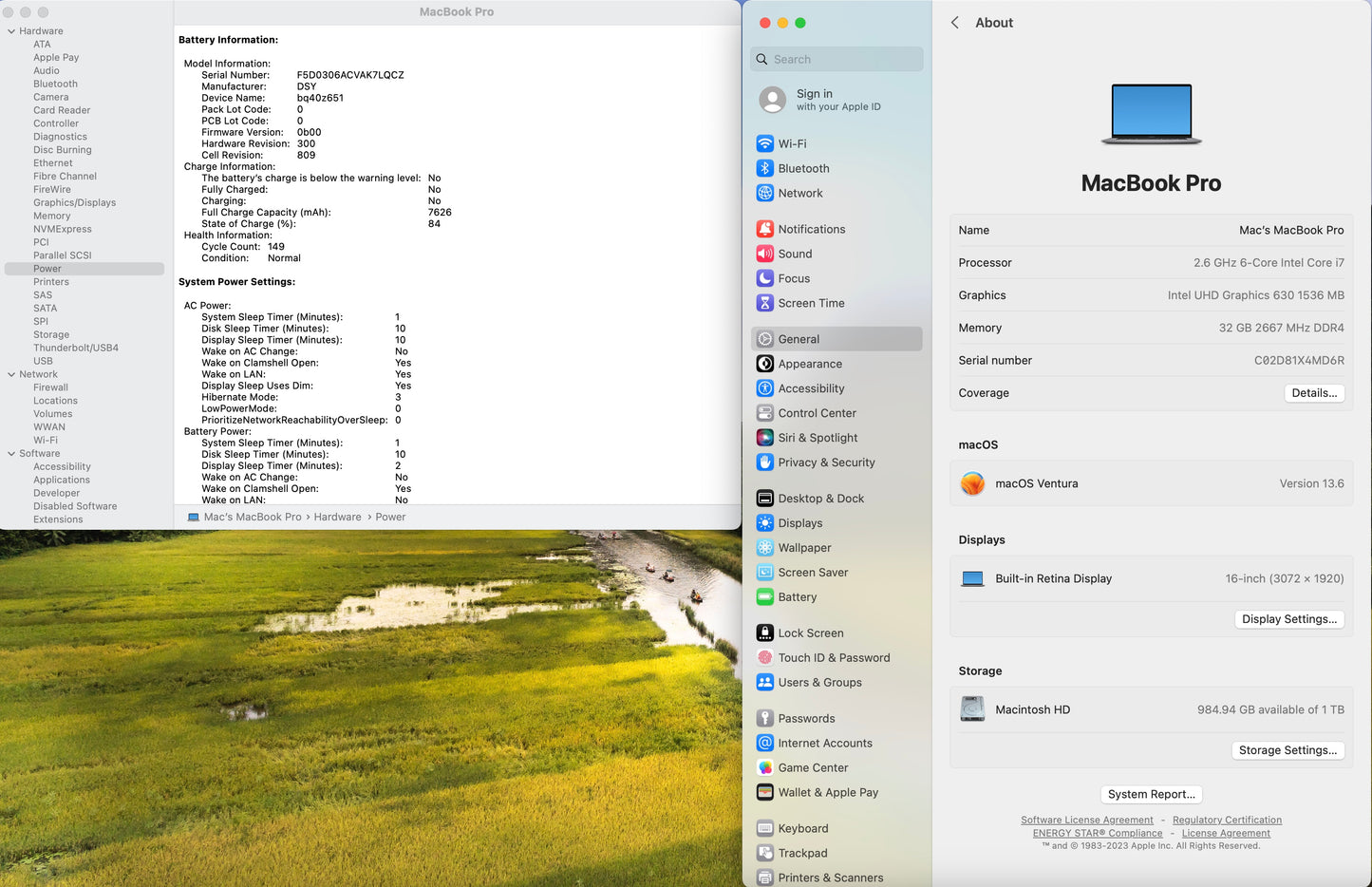Select Graphics/Displays in System Information sidebar
The height and width of the screenshot is (887, 1372).
click(x=74, y=202)
